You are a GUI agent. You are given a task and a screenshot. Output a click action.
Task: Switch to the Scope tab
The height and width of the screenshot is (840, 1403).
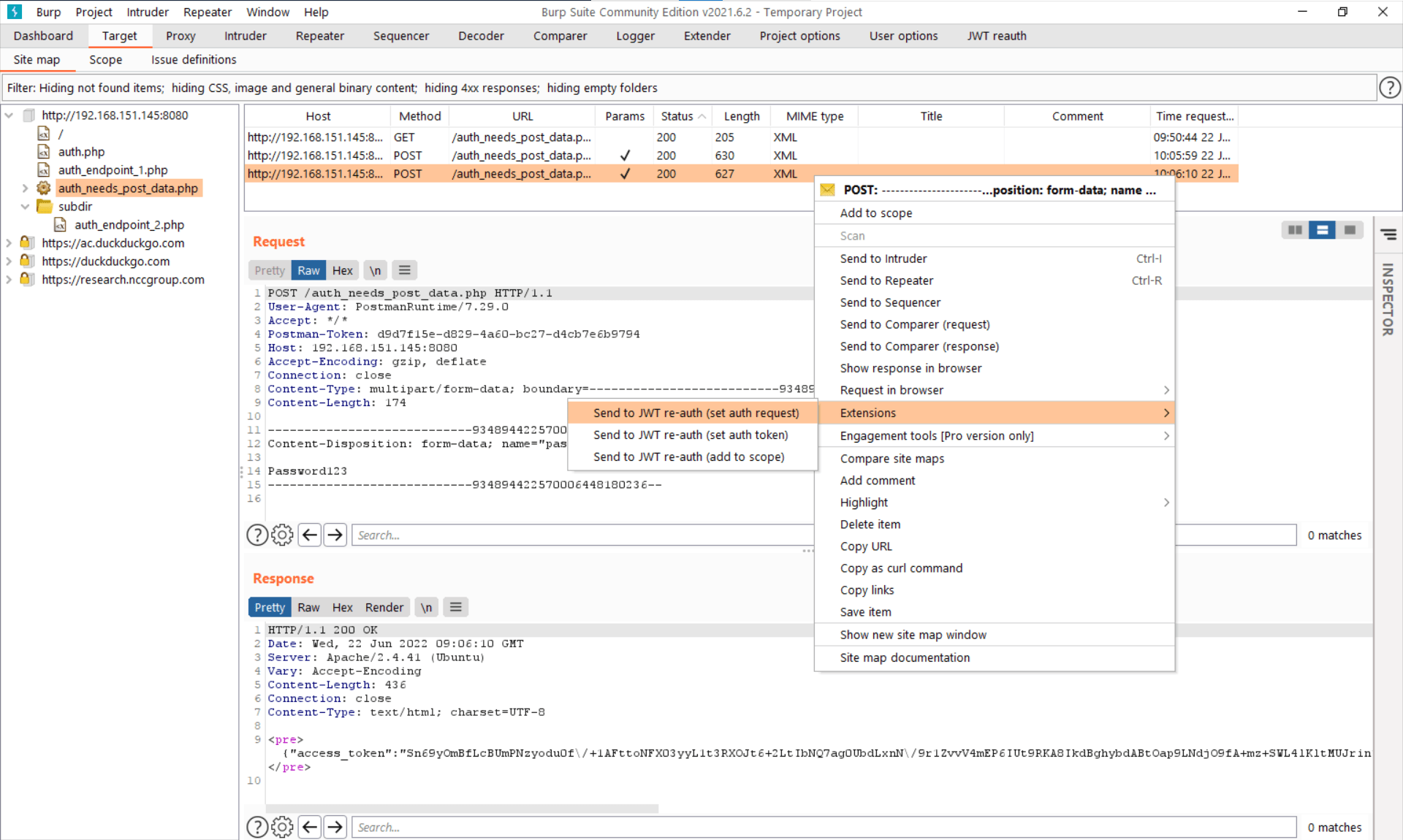click(x=105, y=60)
